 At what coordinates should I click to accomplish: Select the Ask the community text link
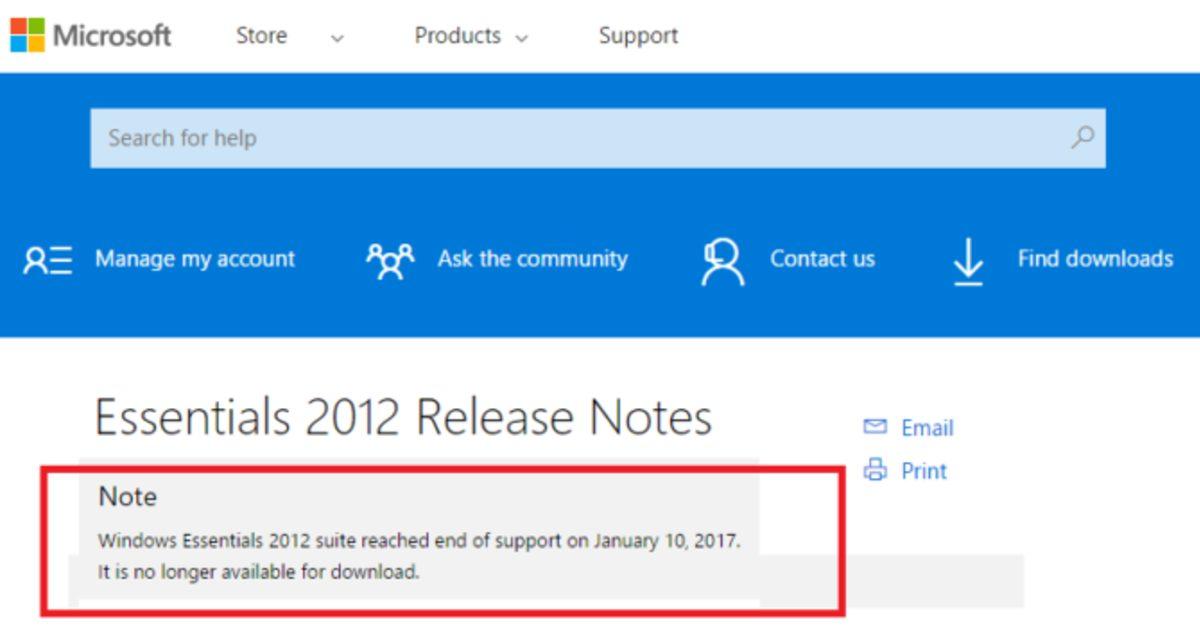tap(532, 259)
